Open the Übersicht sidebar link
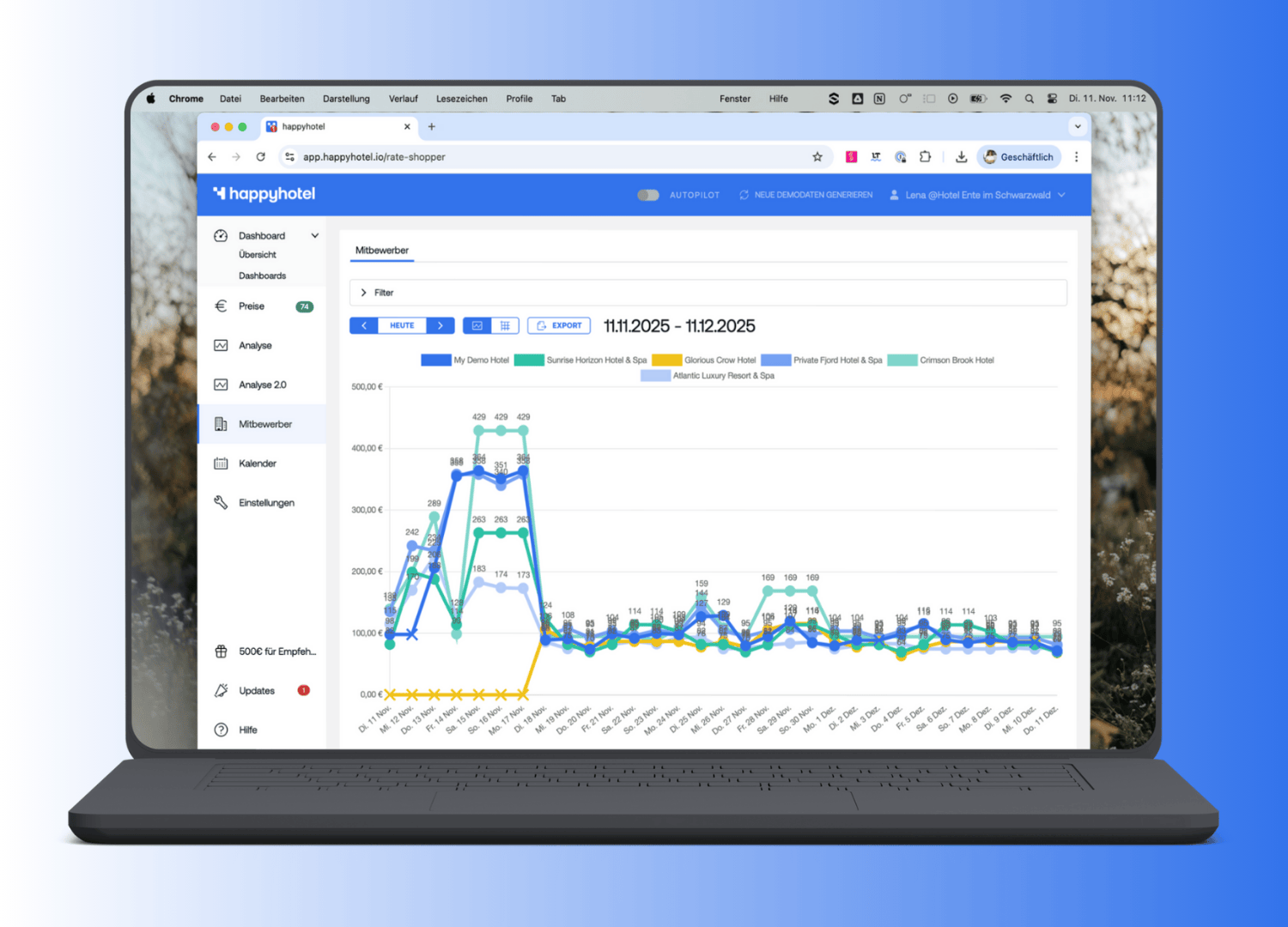The image size is (1288, 927). click(x=258, y=255)
